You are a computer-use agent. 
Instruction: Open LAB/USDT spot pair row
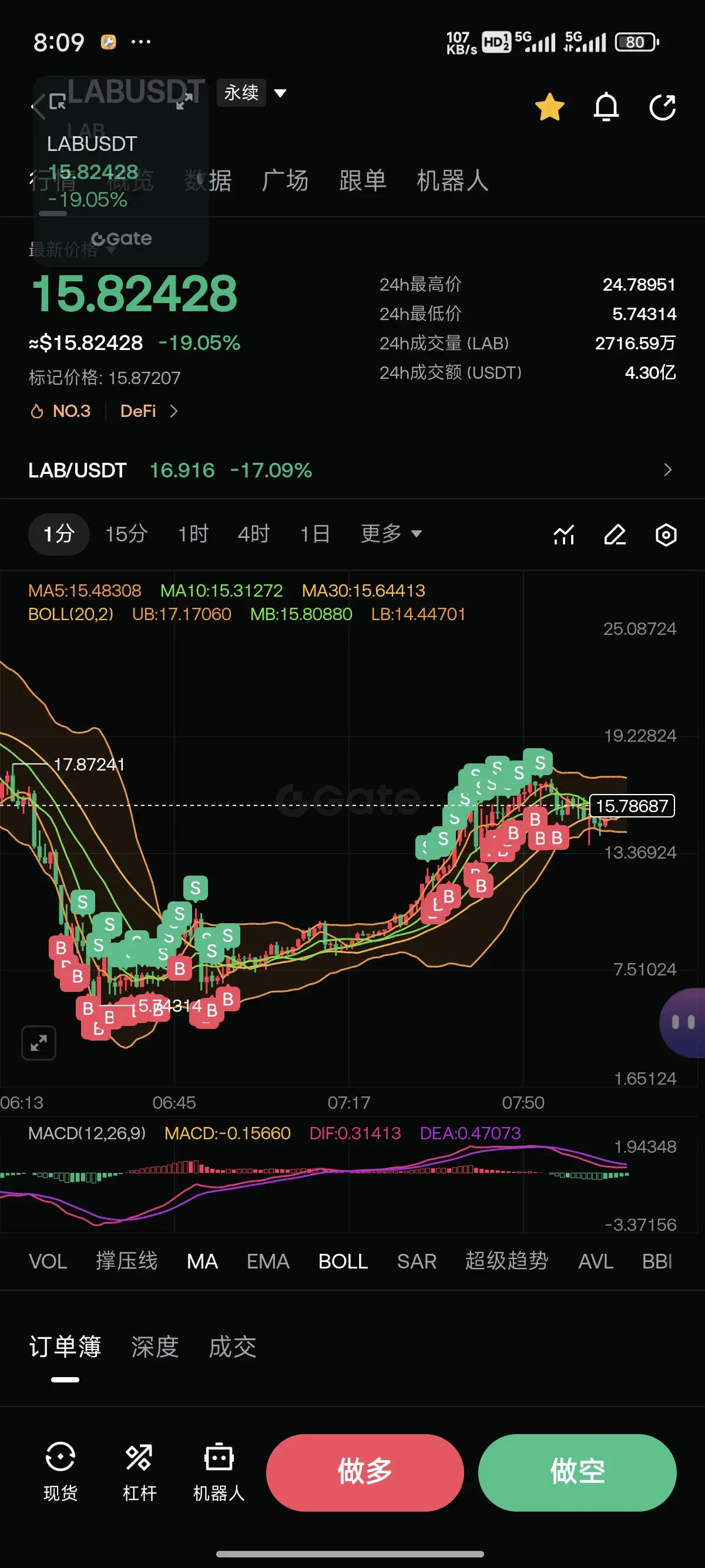click(x=352, y=470)
